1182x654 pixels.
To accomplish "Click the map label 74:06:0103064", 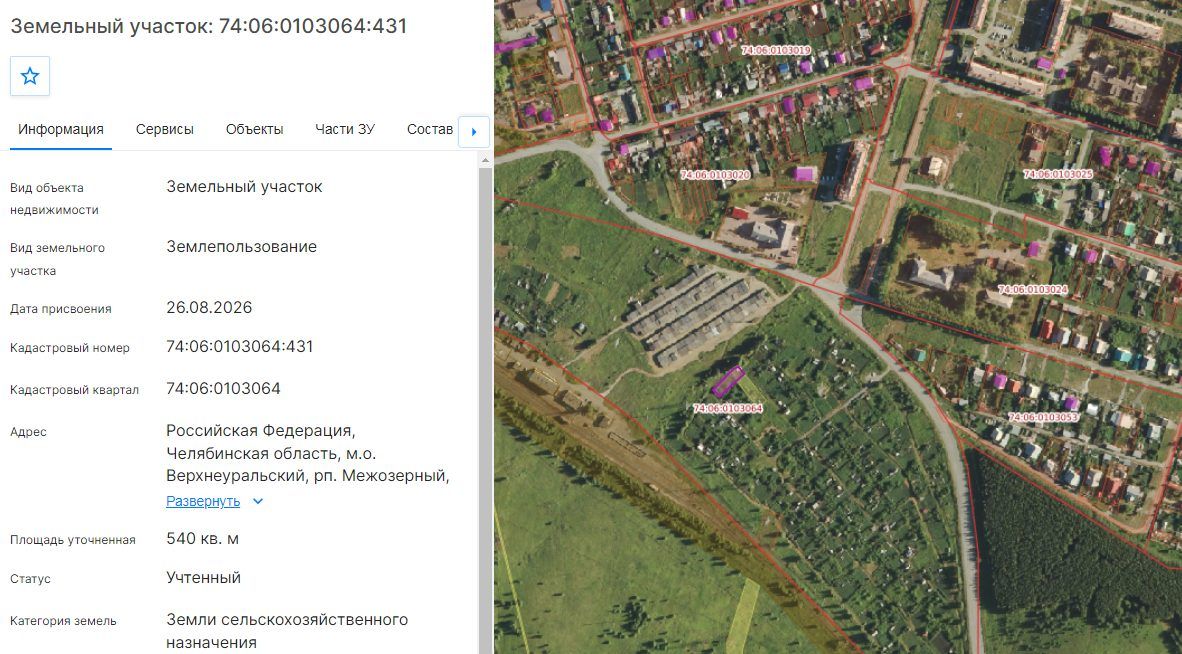I will click(728, 408).
